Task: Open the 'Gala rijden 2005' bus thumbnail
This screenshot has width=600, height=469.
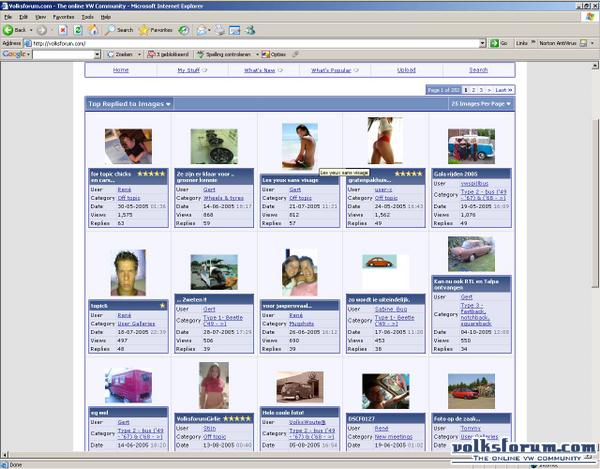Action: point(471,146)
